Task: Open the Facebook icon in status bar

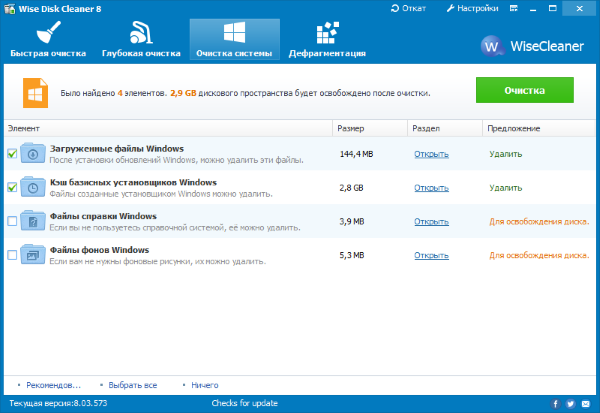Action: (x=555, y=404)
